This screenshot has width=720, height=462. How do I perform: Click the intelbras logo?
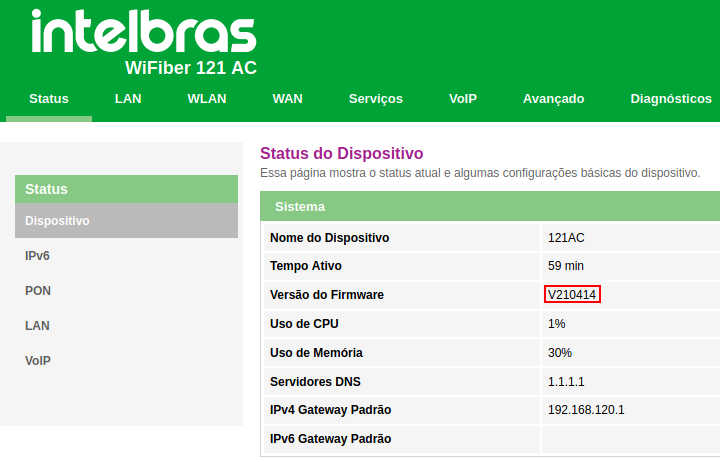(144, 31)
